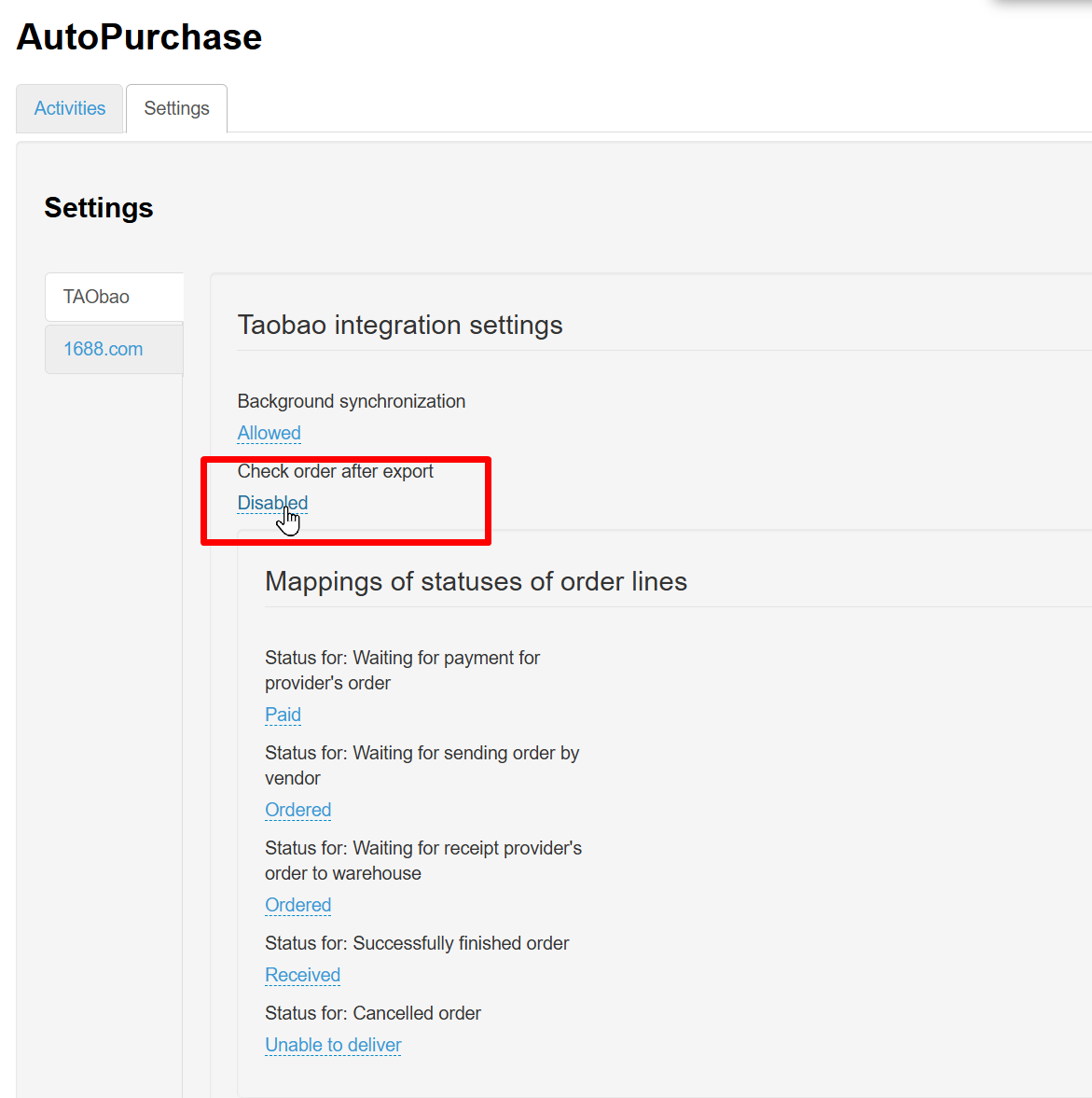Viewport: 1092px width, 1098px height.
Task: Toggle the Allowed background synchronization value
Action: click(269, 433)
